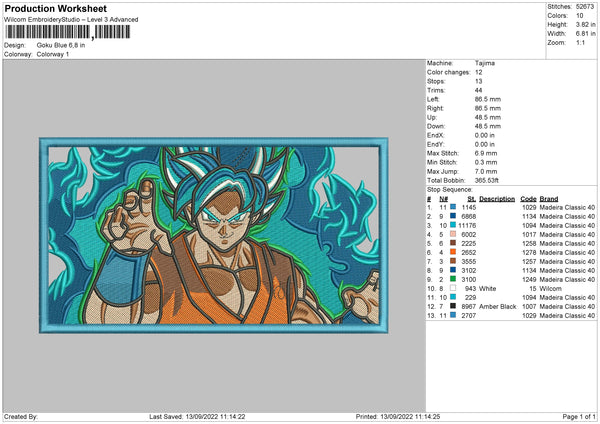Screen dimensions: 600x424
Task: Click the barcode under the worksheet title
Action: pyautogui.click(x=67, y=32)
